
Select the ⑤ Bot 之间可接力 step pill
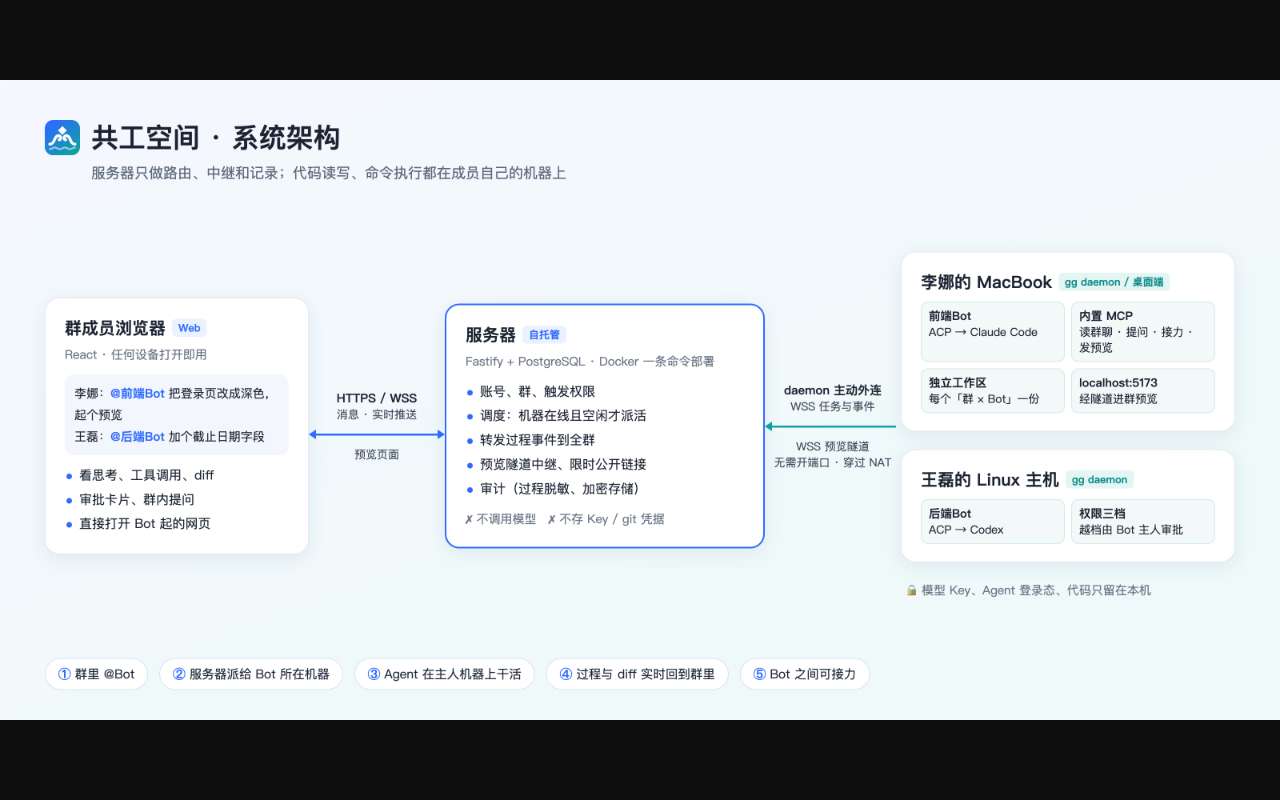(805, 674)
